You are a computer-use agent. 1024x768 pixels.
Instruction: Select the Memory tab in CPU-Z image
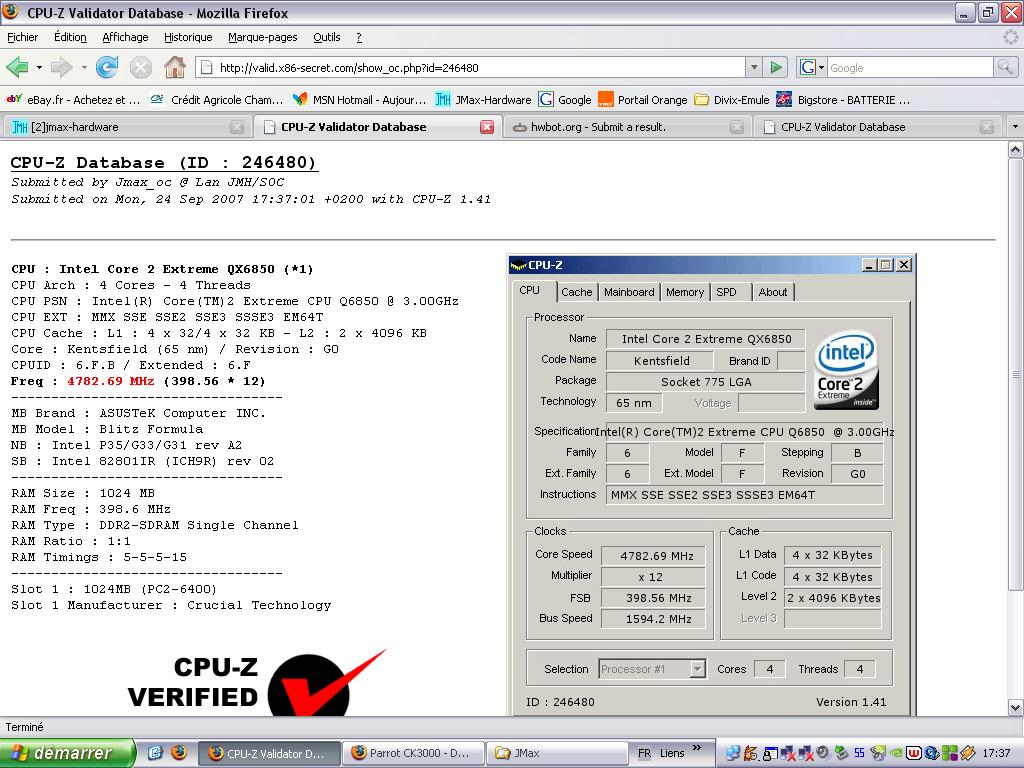pyautogui.click(x=684, y=292)
